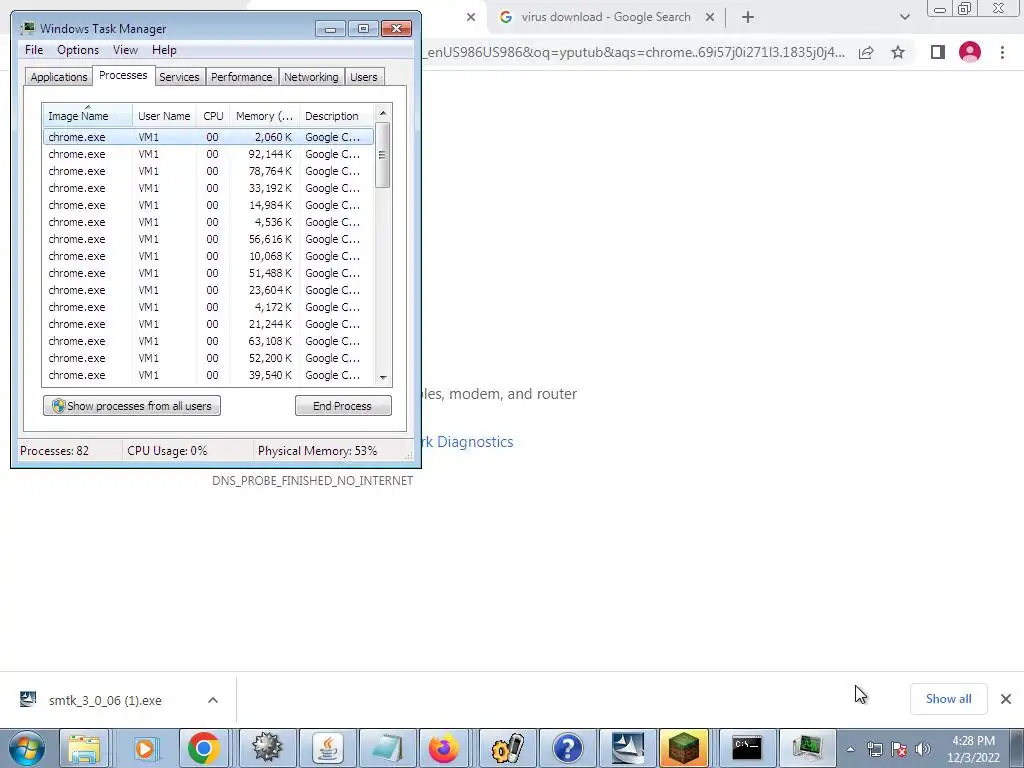
Task: Open the File menu in Task Manager
Action: (34, 50)
